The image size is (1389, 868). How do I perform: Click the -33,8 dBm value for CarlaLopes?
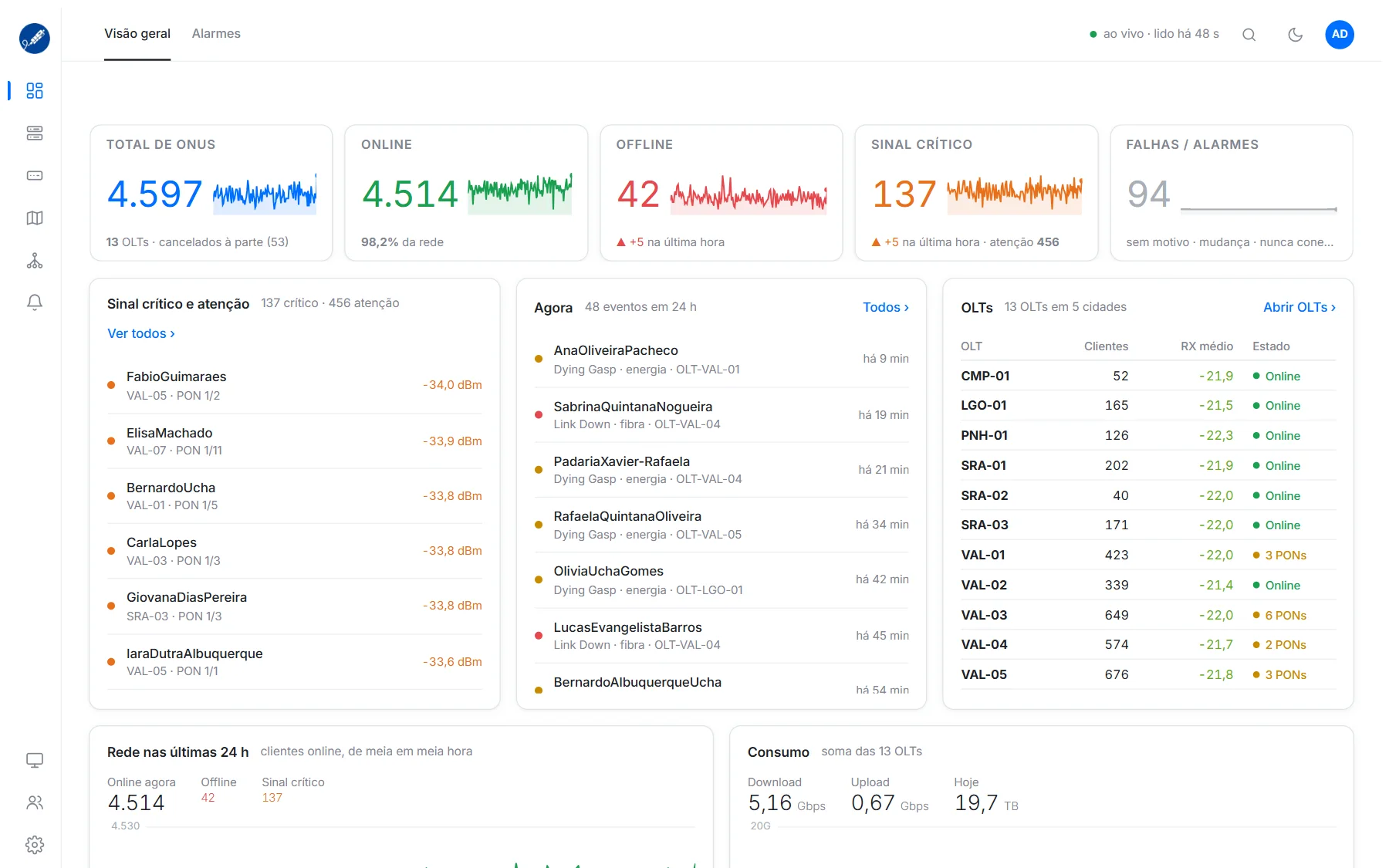[x=452, y=551]
